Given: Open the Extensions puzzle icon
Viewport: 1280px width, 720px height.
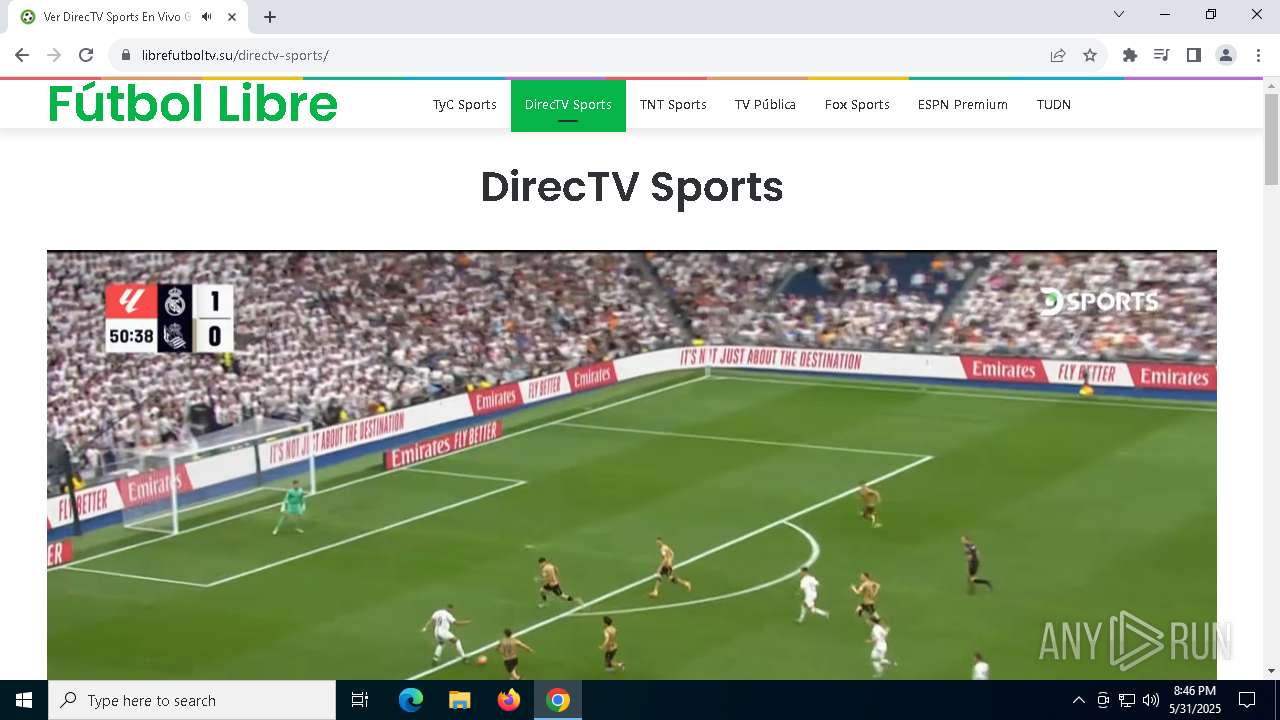Looking at the screenshot, I should [1130, 55].
